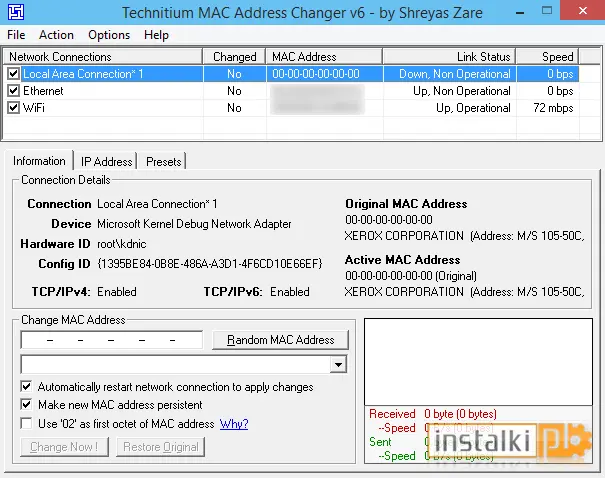Select the Local Area Connection* 1 row

(291, 74)
